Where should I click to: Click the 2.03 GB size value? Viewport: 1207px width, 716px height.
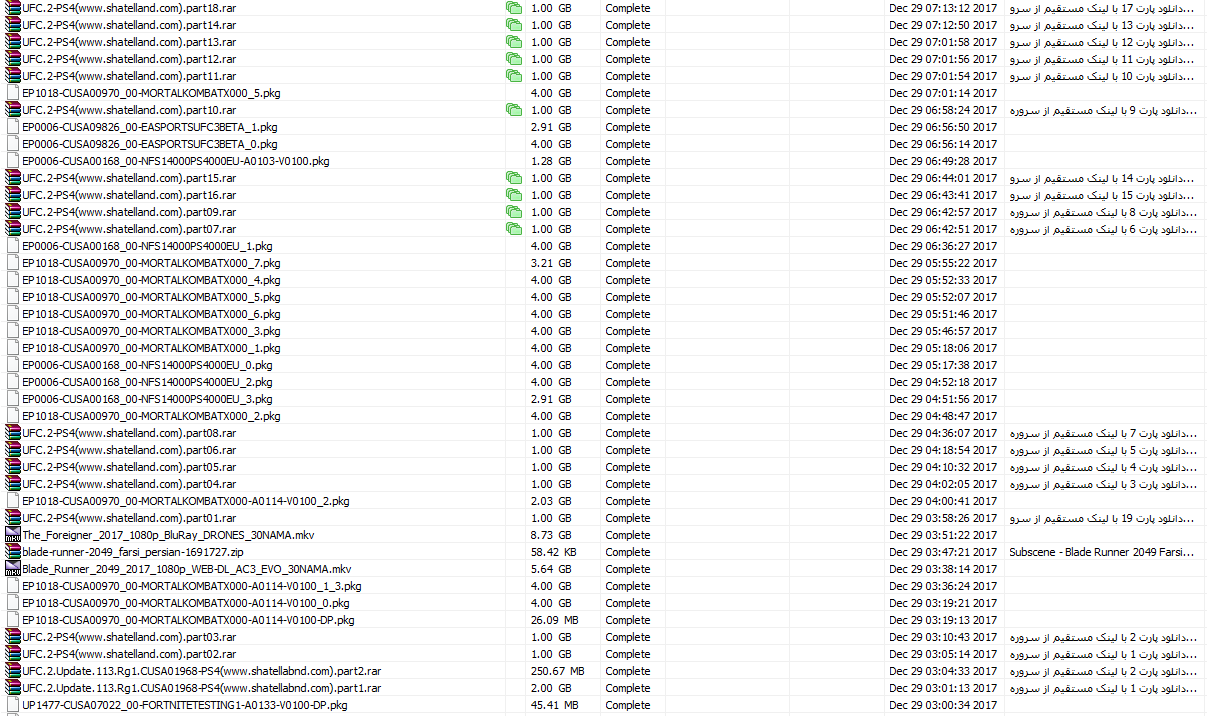[551, 501]
